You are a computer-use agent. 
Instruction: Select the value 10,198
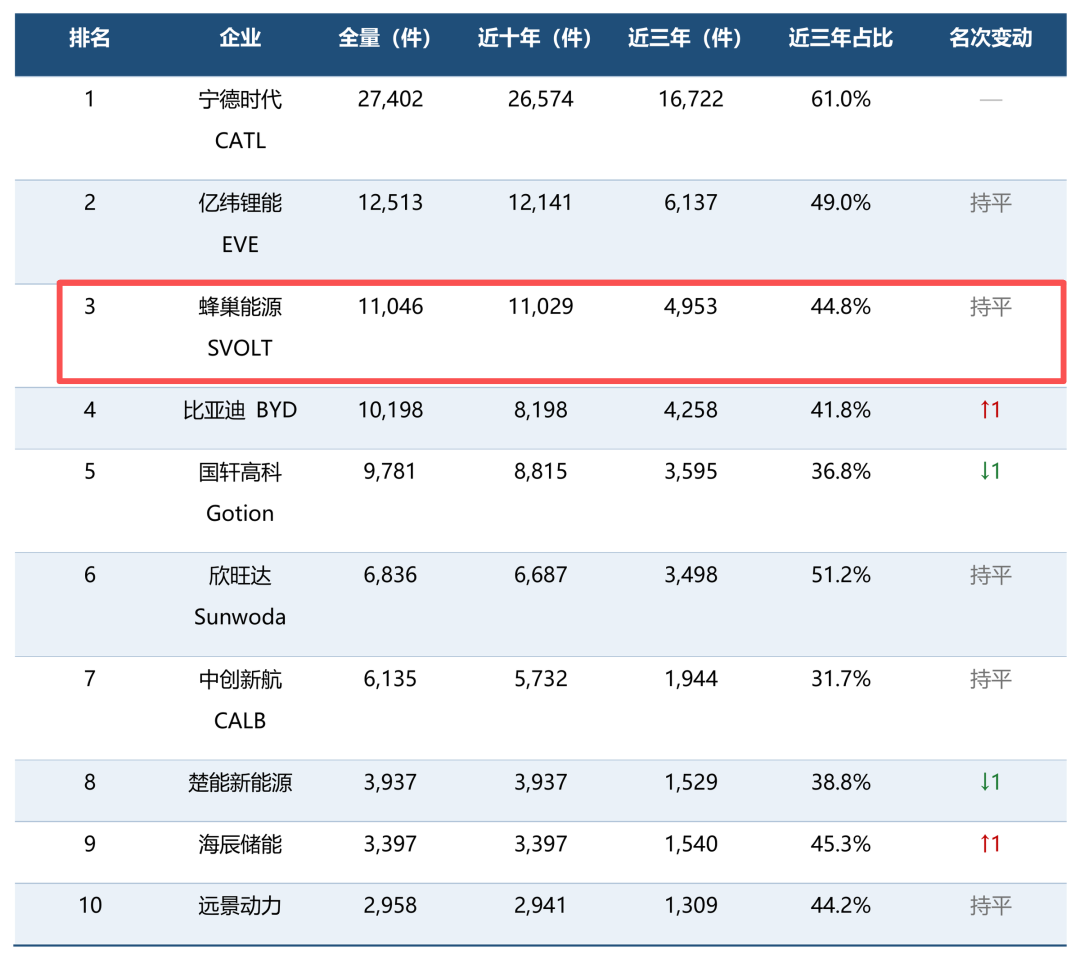[x=390, y=410]
